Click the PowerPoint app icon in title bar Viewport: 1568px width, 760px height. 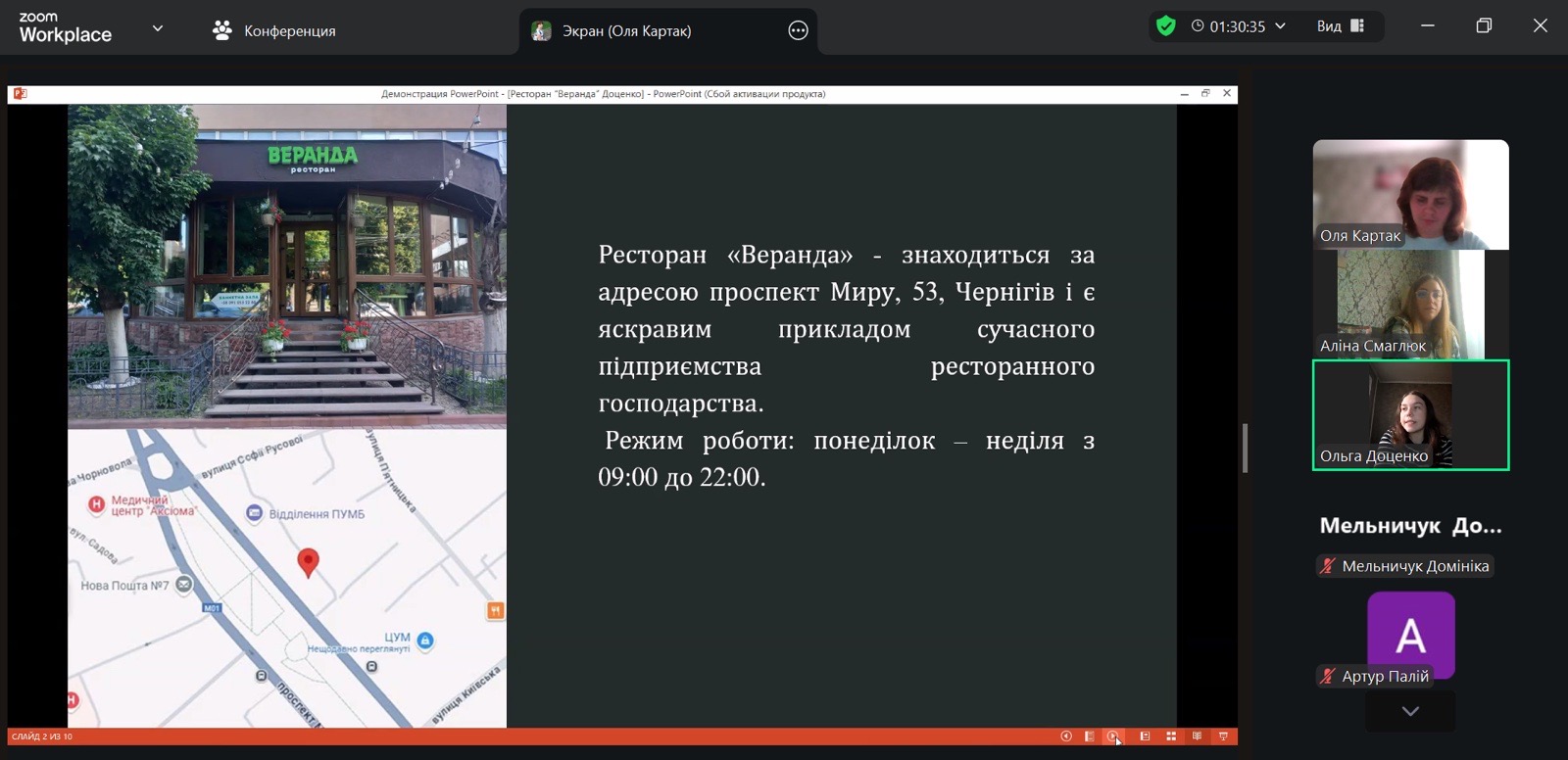point(20,94)
